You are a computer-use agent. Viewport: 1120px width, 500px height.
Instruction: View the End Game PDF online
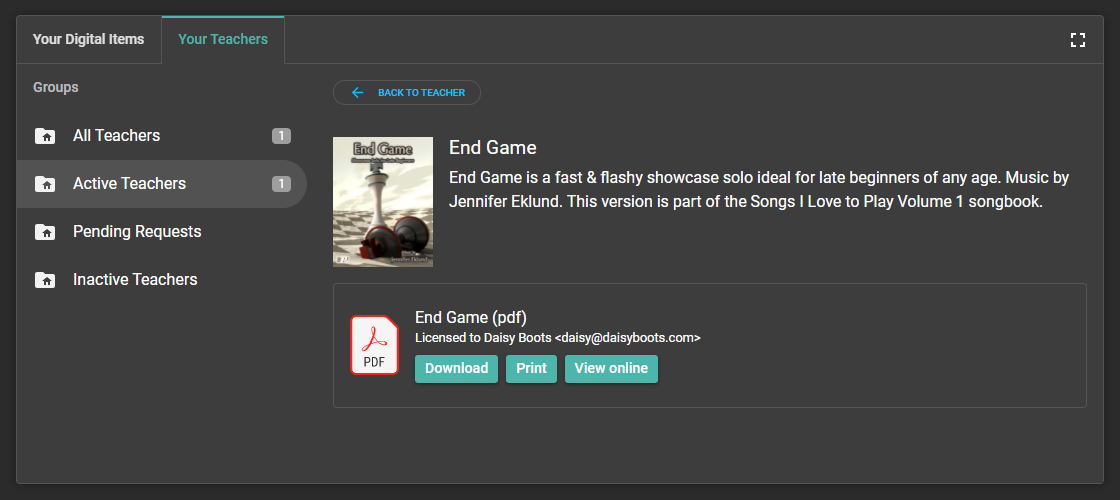click(611, 369)
